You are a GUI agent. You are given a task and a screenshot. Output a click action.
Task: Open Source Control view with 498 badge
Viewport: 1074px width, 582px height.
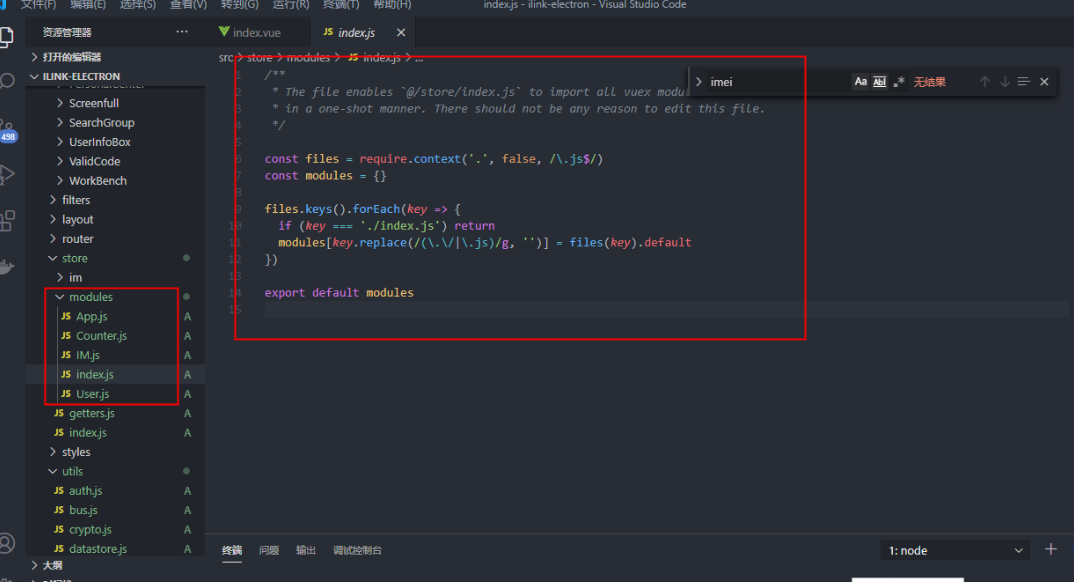[8, 129]
